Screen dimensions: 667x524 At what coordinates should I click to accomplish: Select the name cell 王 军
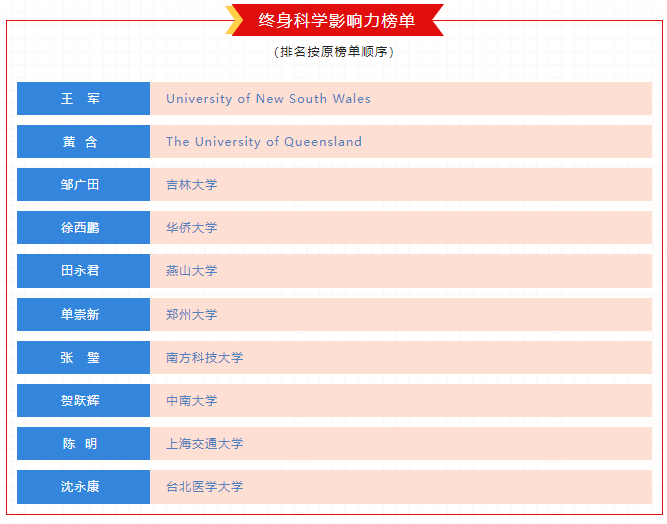click(83, 99)
